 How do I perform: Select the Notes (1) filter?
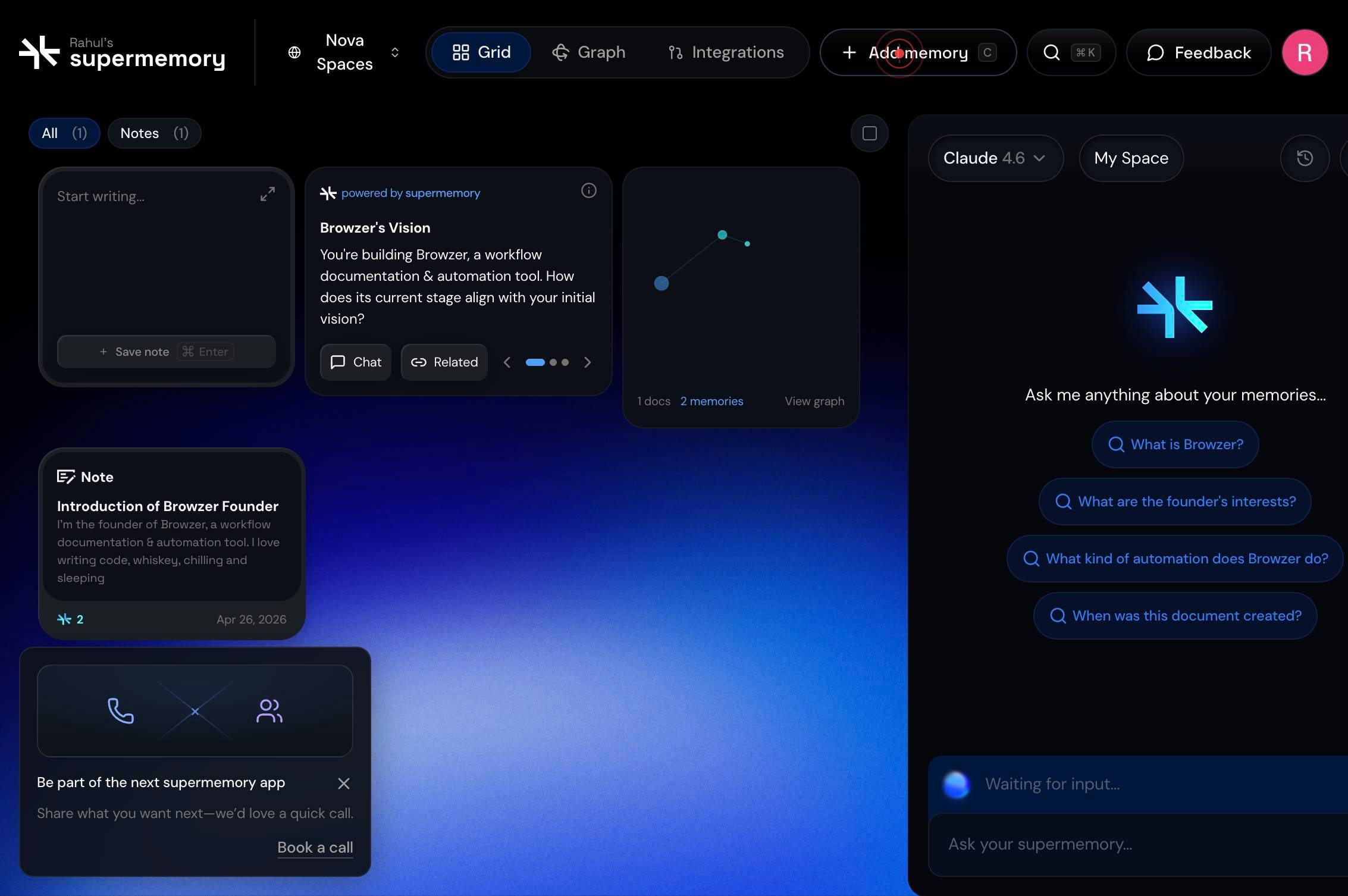tap(155, 133)
